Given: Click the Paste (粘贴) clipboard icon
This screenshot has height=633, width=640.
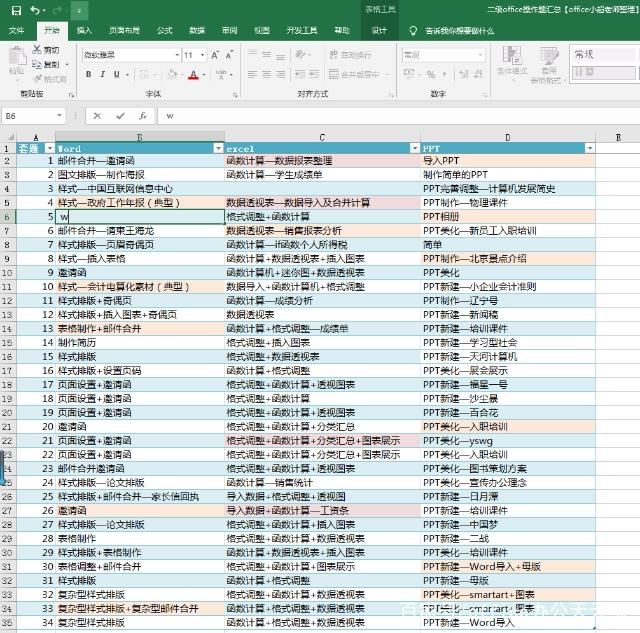Looking at the screenshot, I should (x=17, y=57).
